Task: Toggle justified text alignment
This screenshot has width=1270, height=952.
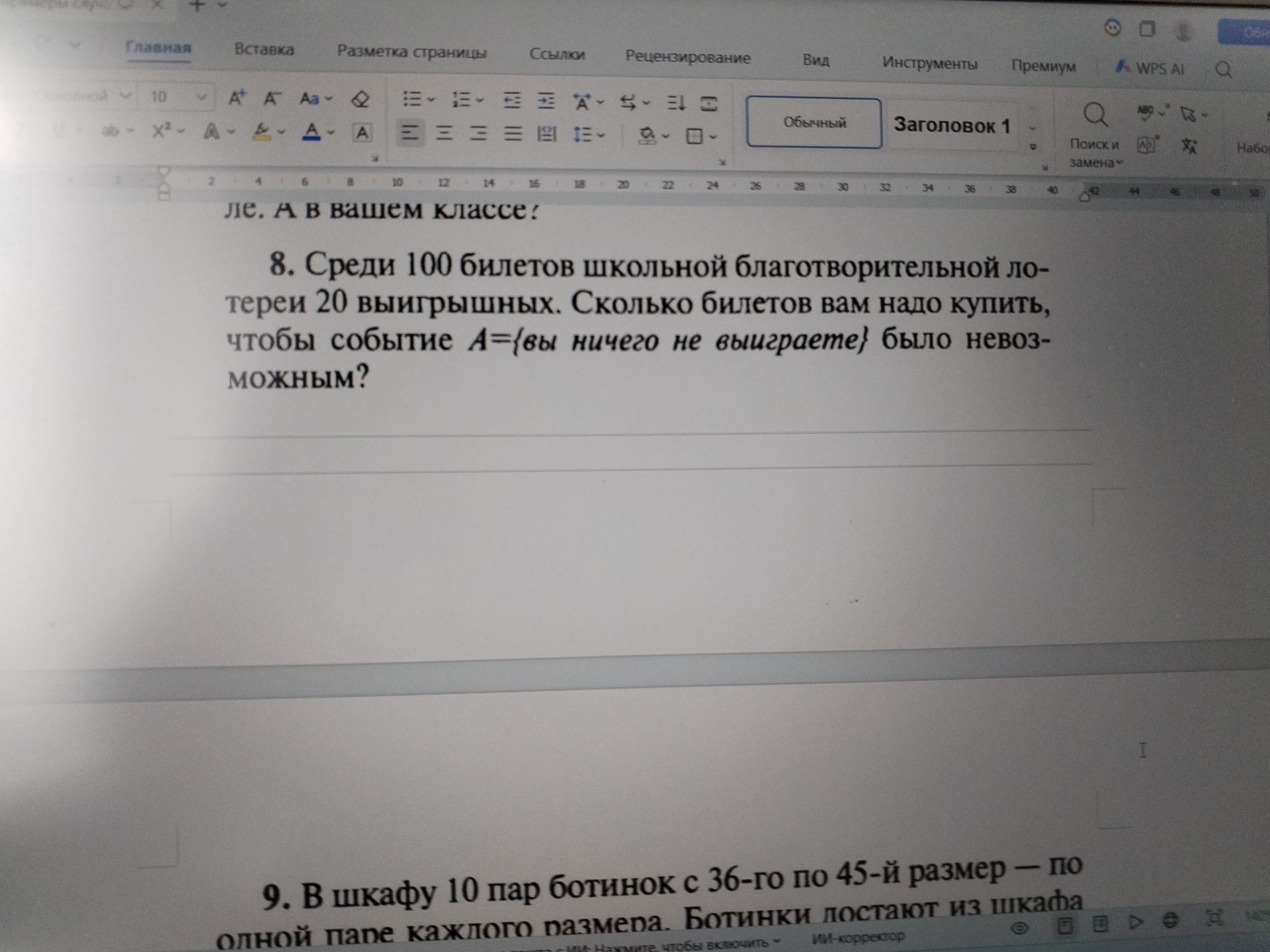Action: 513,135
